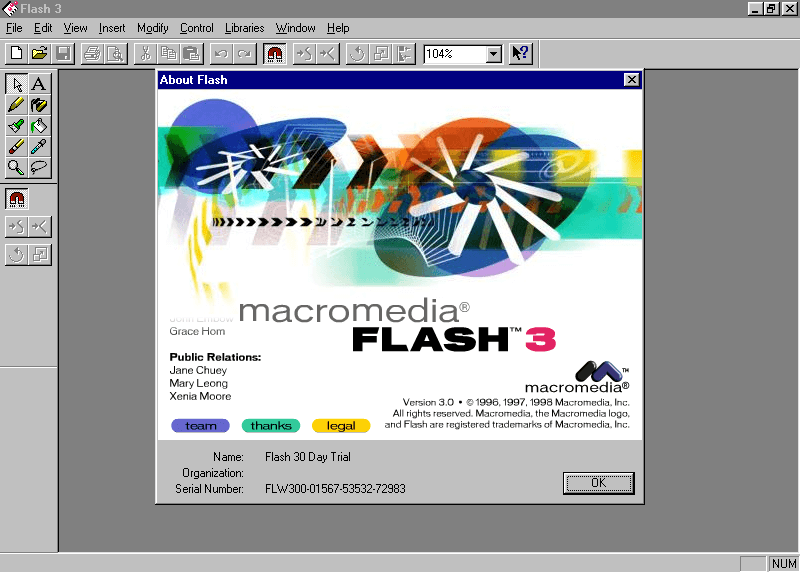Click the blue team button
The height and width of the screenshot is (572, 800).
[201, 426]
